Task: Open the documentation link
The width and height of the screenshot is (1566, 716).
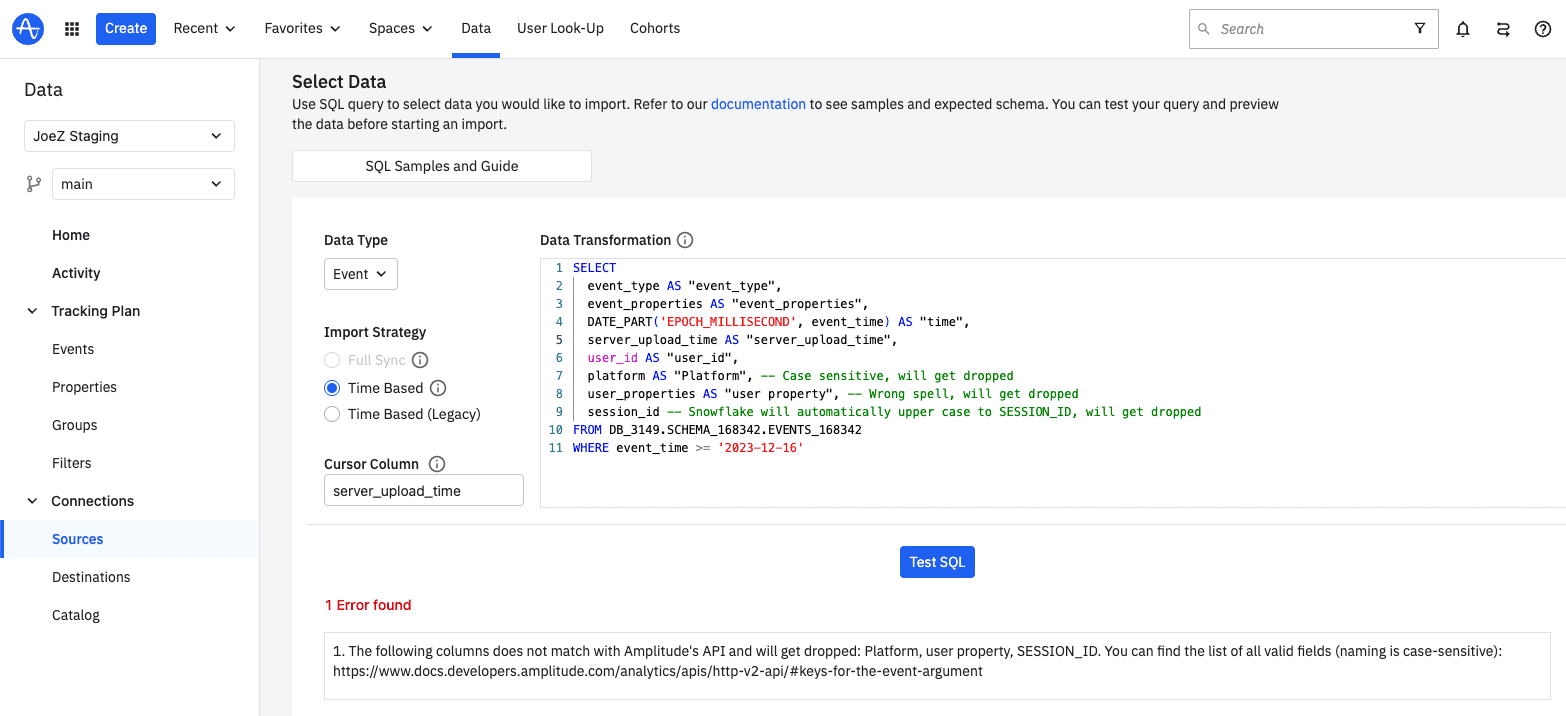Action: click(x=758, y=104)
